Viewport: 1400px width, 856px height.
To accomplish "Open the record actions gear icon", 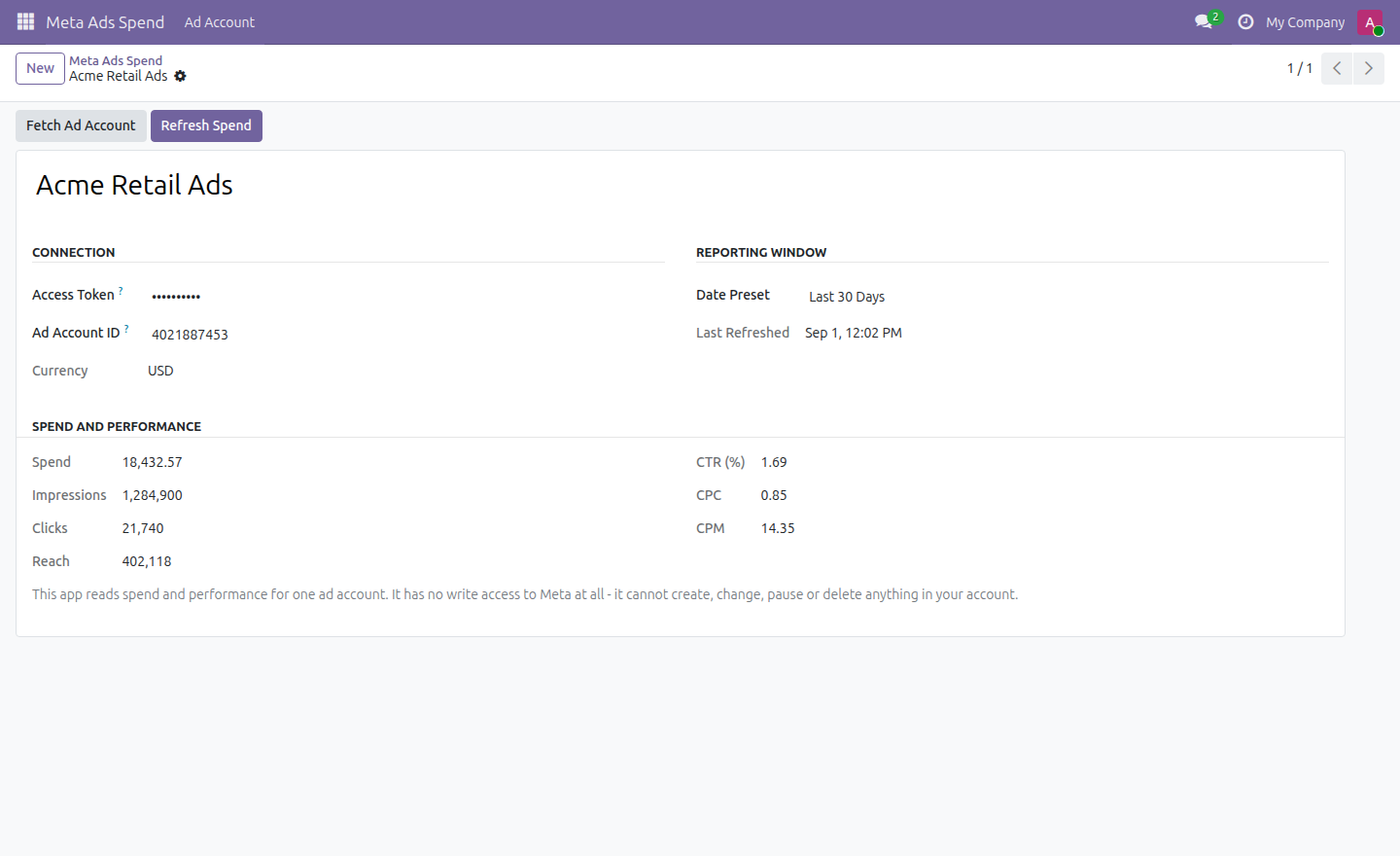I will click(180, 76).
